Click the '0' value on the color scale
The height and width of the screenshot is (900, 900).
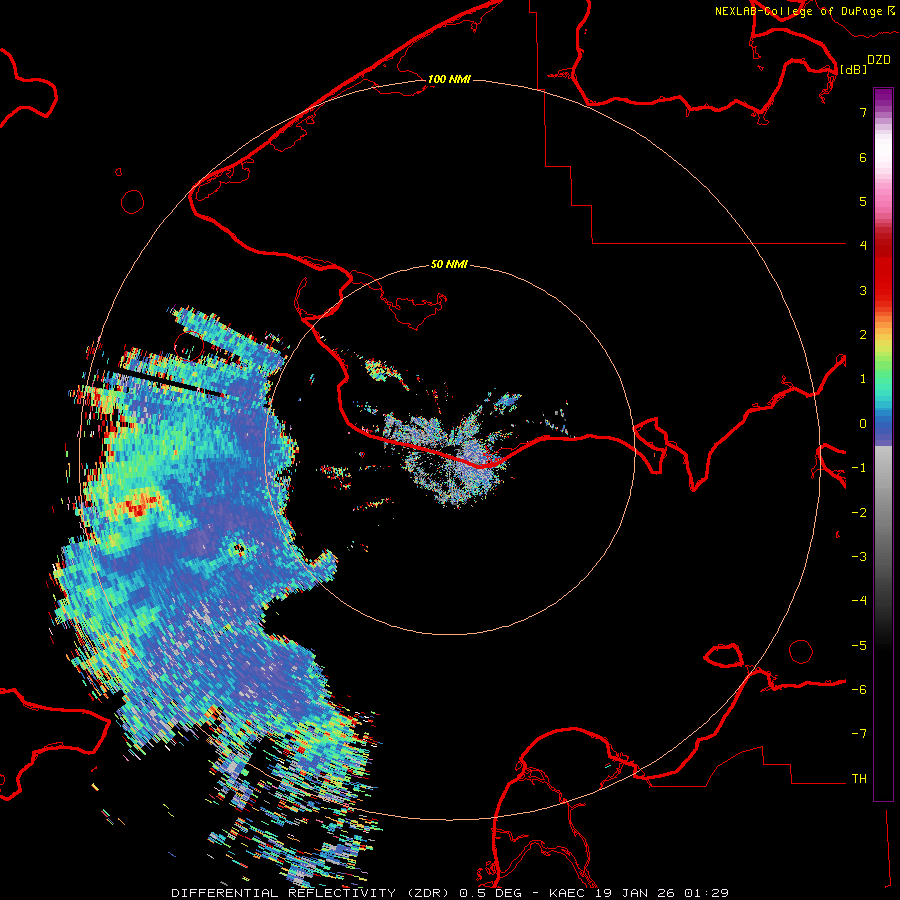click(863, 424)
